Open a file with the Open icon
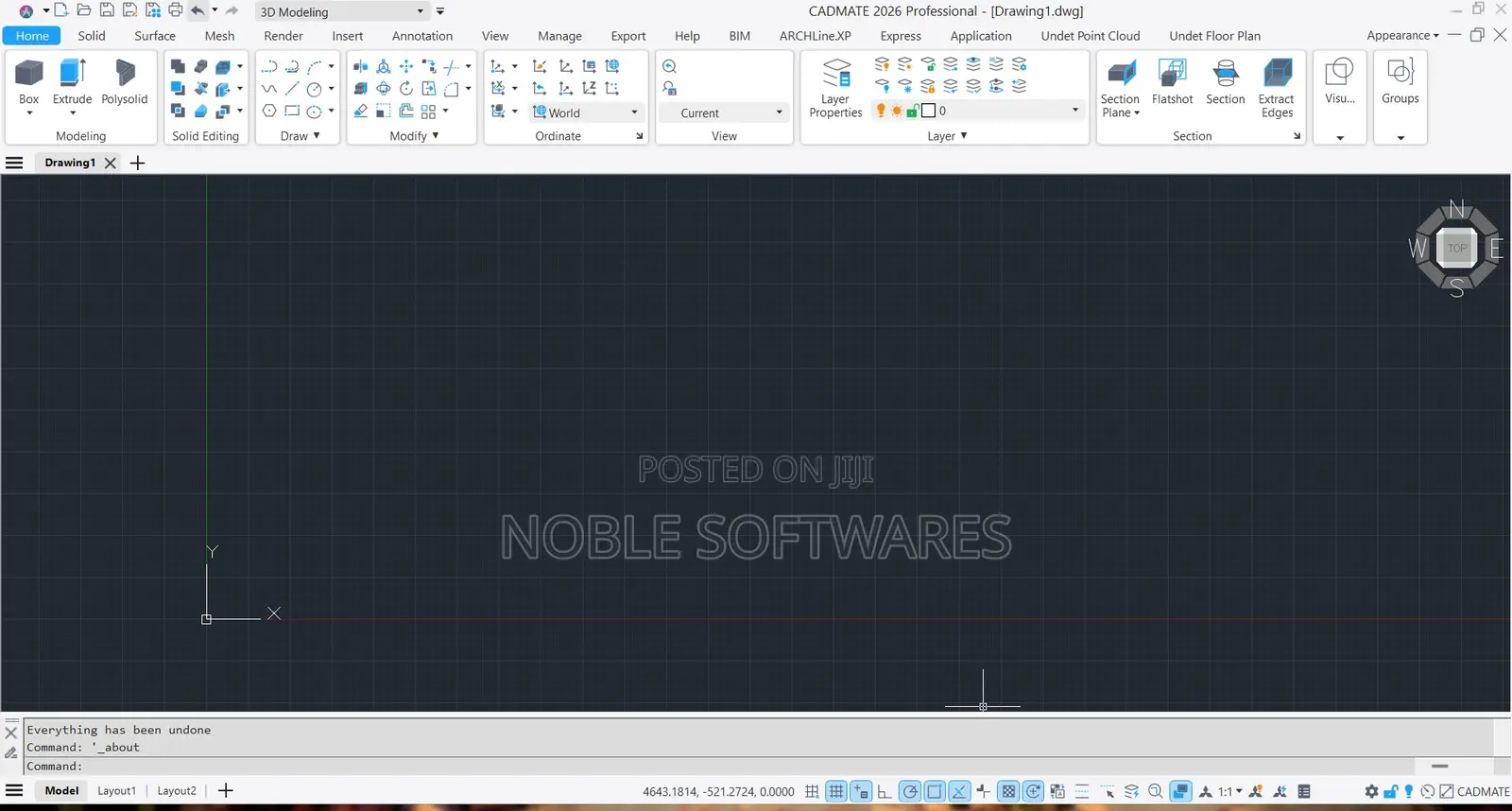 (x=84, y=10)
